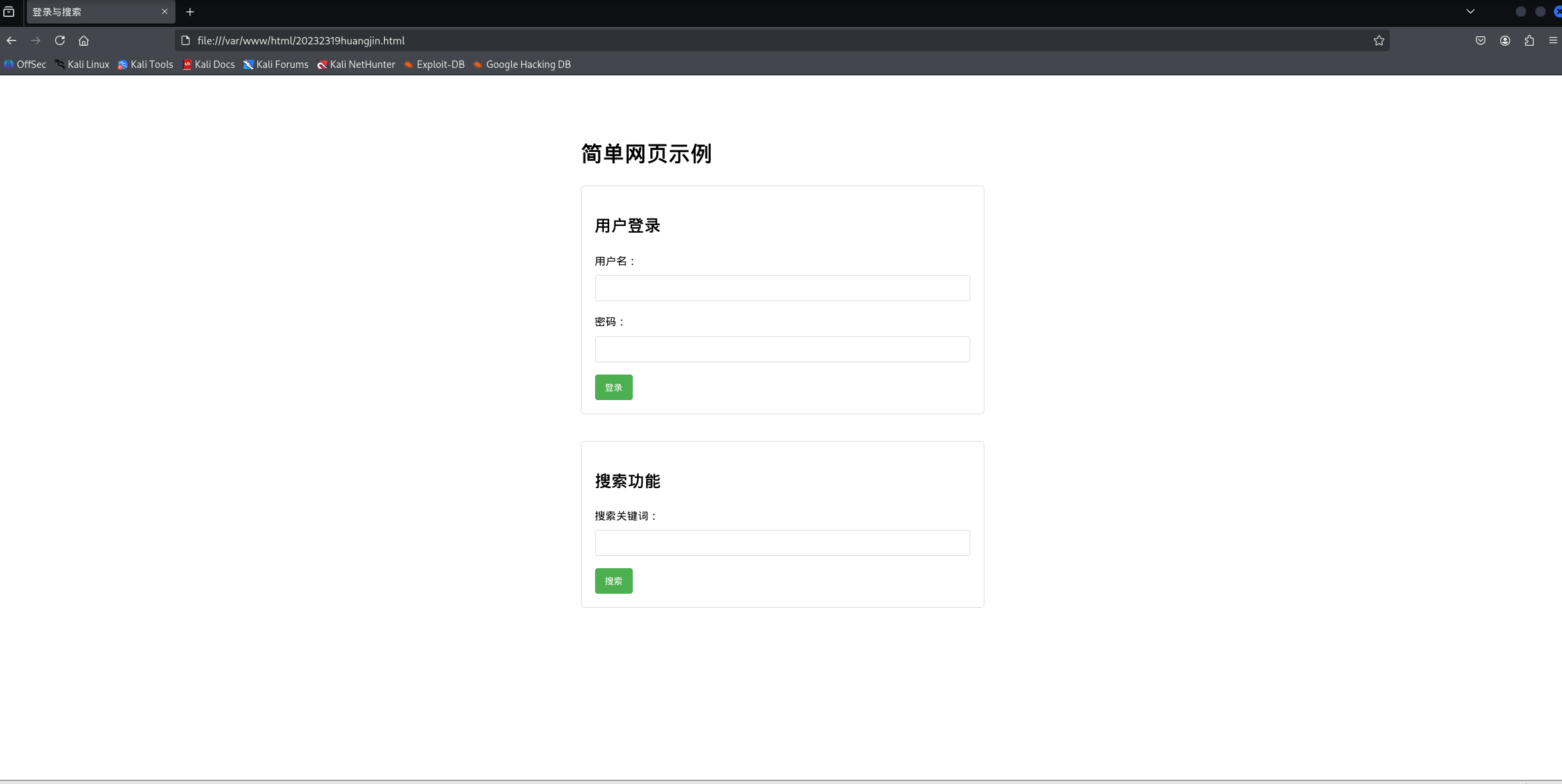Focus the 搜索关键词 input field

(x=782, y=543)
